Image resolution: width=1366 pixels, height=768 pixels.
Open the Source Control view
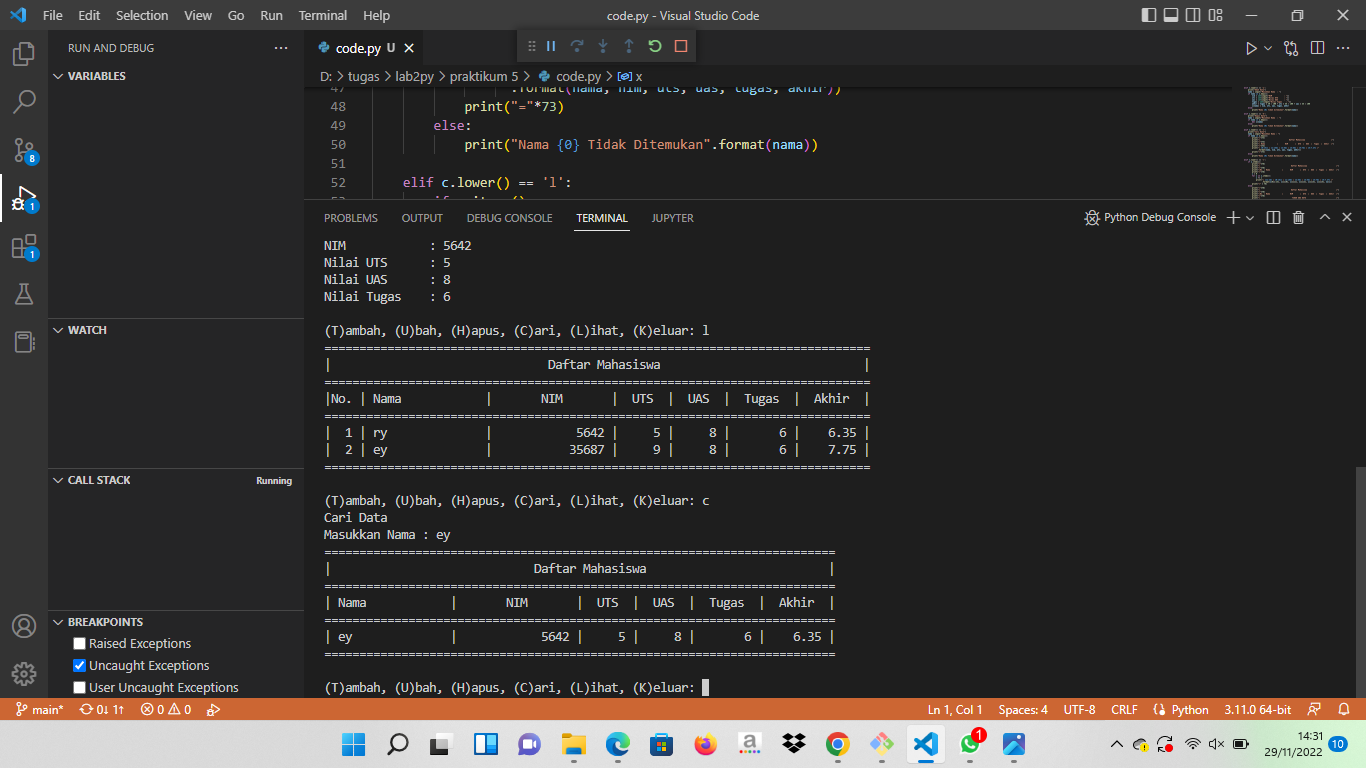24,150
